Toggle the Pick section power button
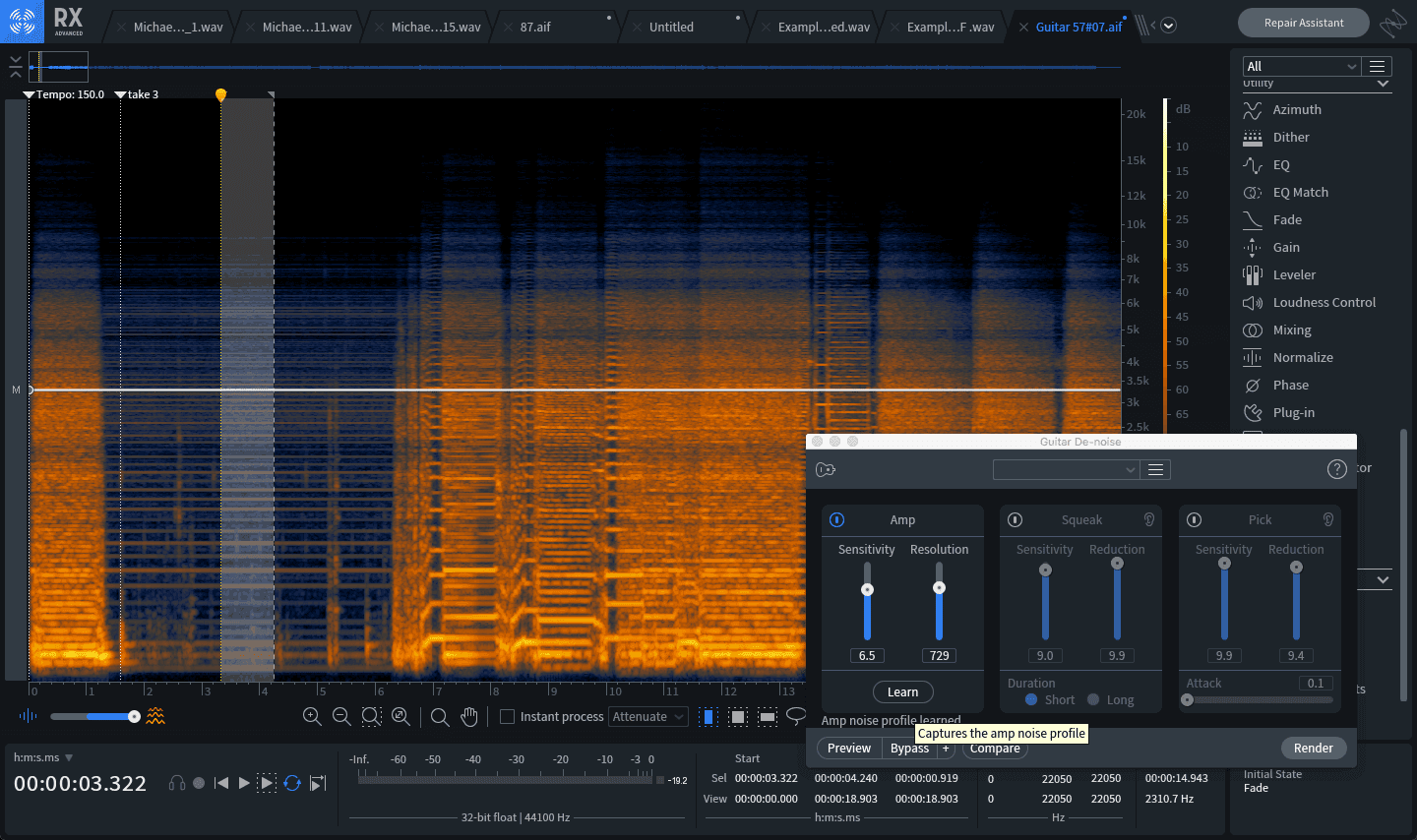 click(x=1195, y=519)
